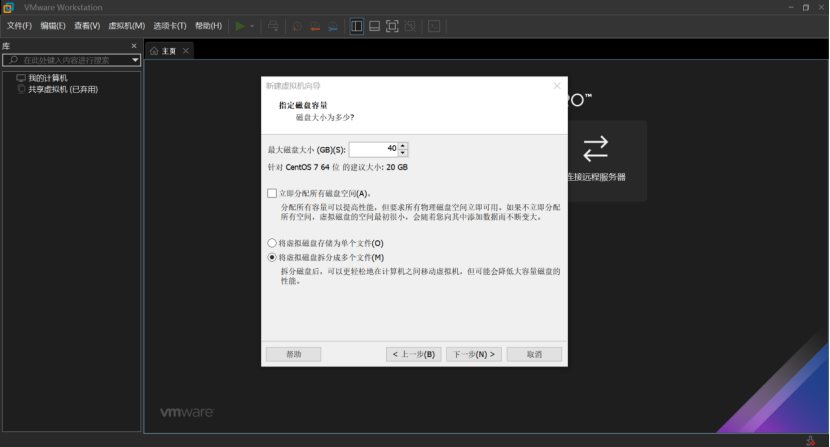Close the 库 library panel
This screenshot has width=830, height=447.
tap(134, 46)
